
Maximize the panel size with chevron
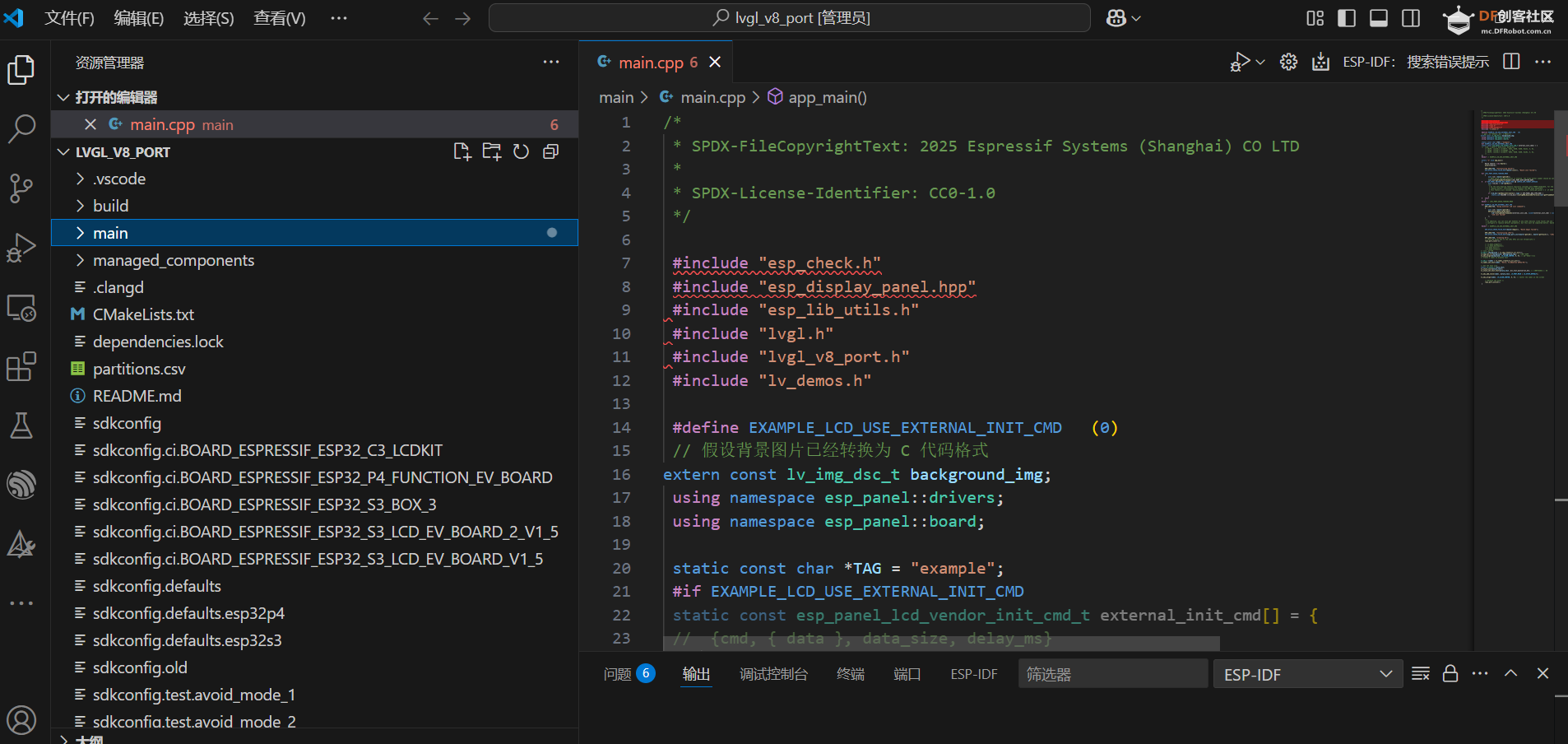[1511, 673]
